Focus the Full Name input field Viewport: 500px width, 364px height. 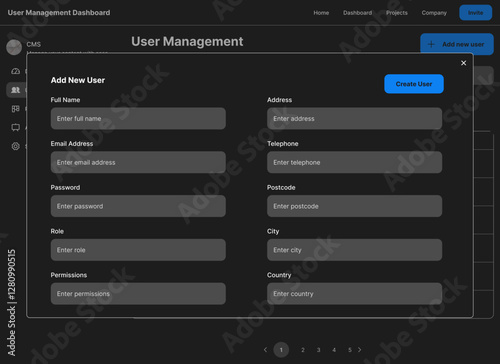click(x=138, y=118)
